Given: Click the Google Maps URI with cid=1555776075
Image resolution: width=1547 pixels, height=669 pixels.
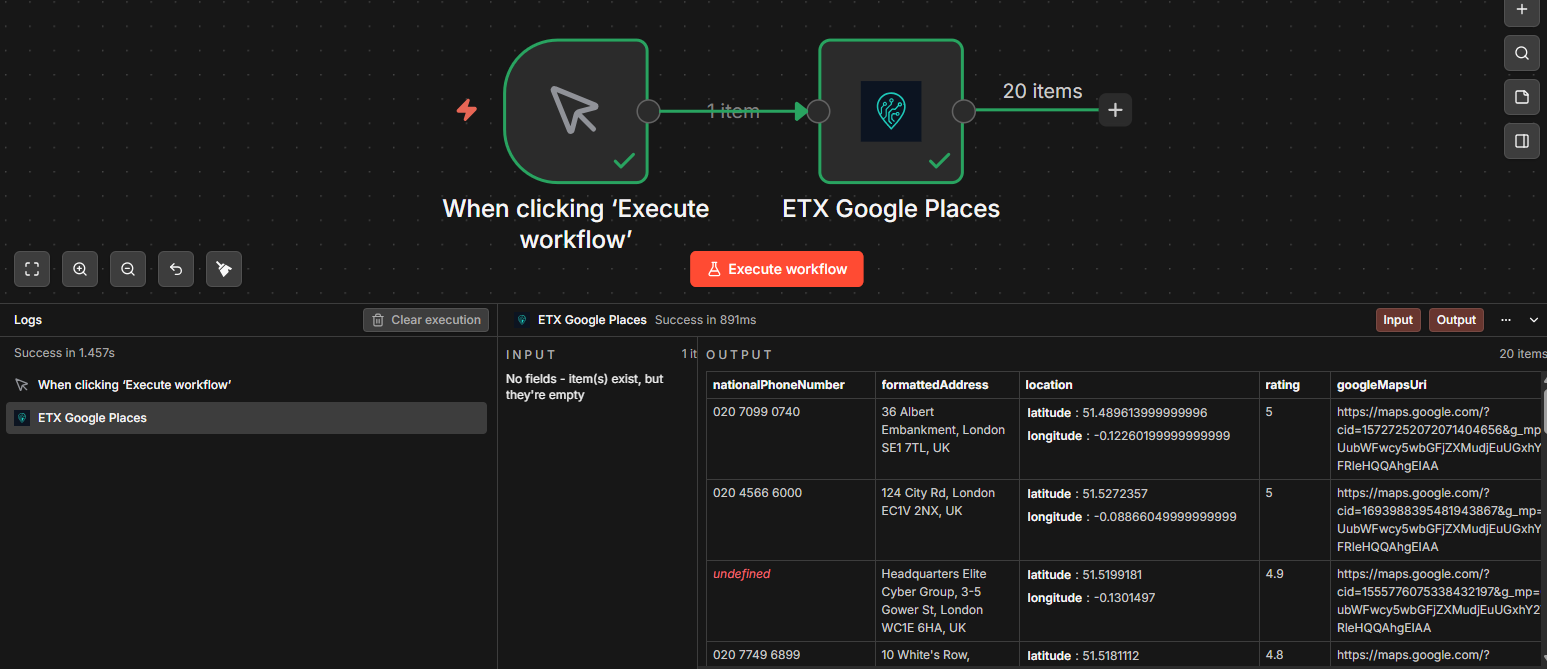Looking at the screenshot, I should (x=1439, y=601).
